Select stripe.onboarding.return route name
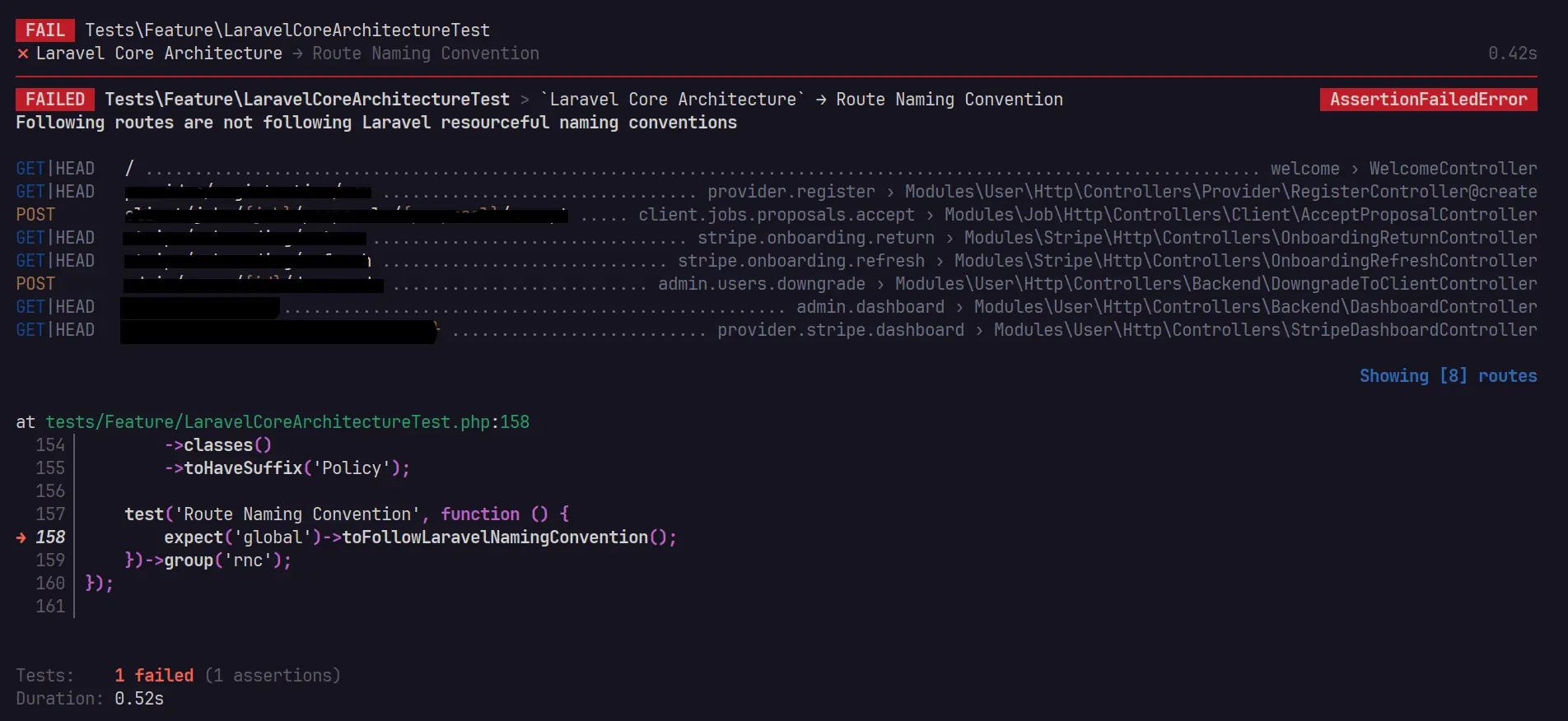Image resolution: width=1568 pixels, height=721 pixels. pyautogui.click(x=816, y=238)
